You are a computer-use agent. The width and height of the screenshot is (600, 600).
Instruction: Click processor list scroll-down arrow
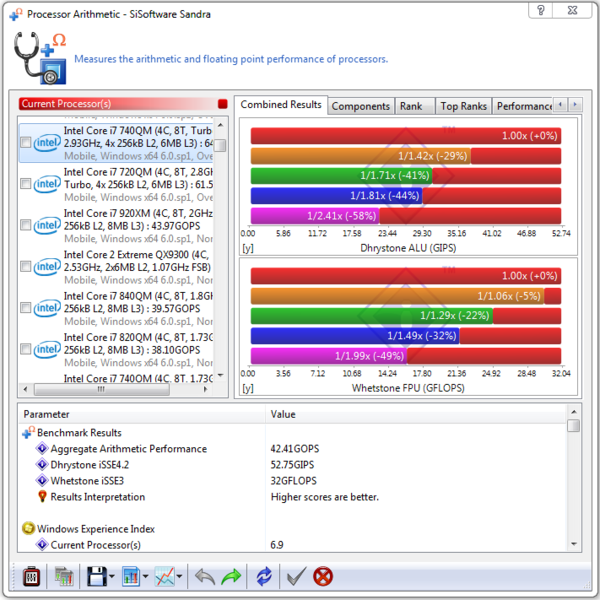(x=220, y=375)
